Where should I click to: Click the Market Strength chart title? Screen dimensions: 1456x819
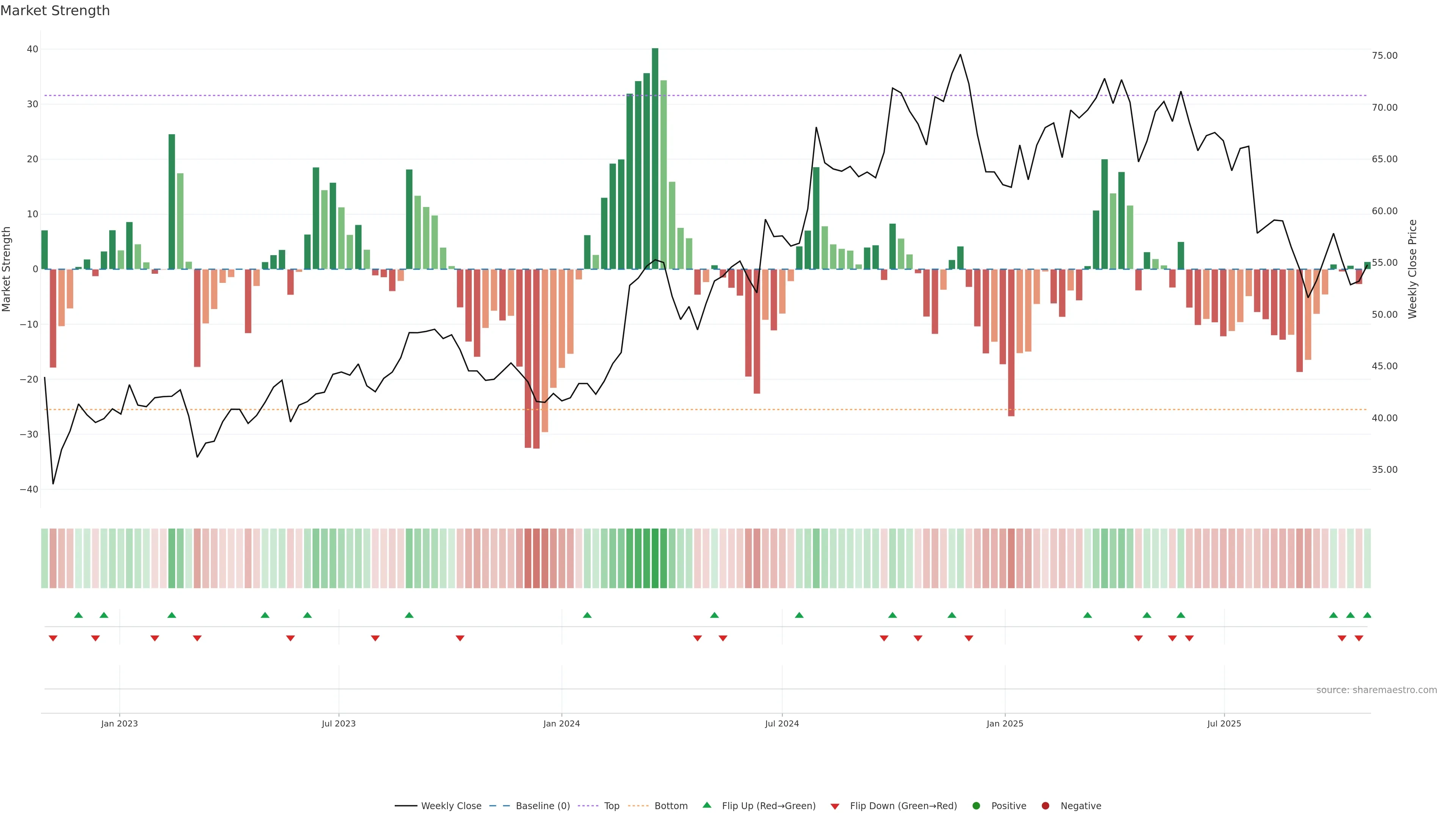pyautogui.click(x=55, y=11)
